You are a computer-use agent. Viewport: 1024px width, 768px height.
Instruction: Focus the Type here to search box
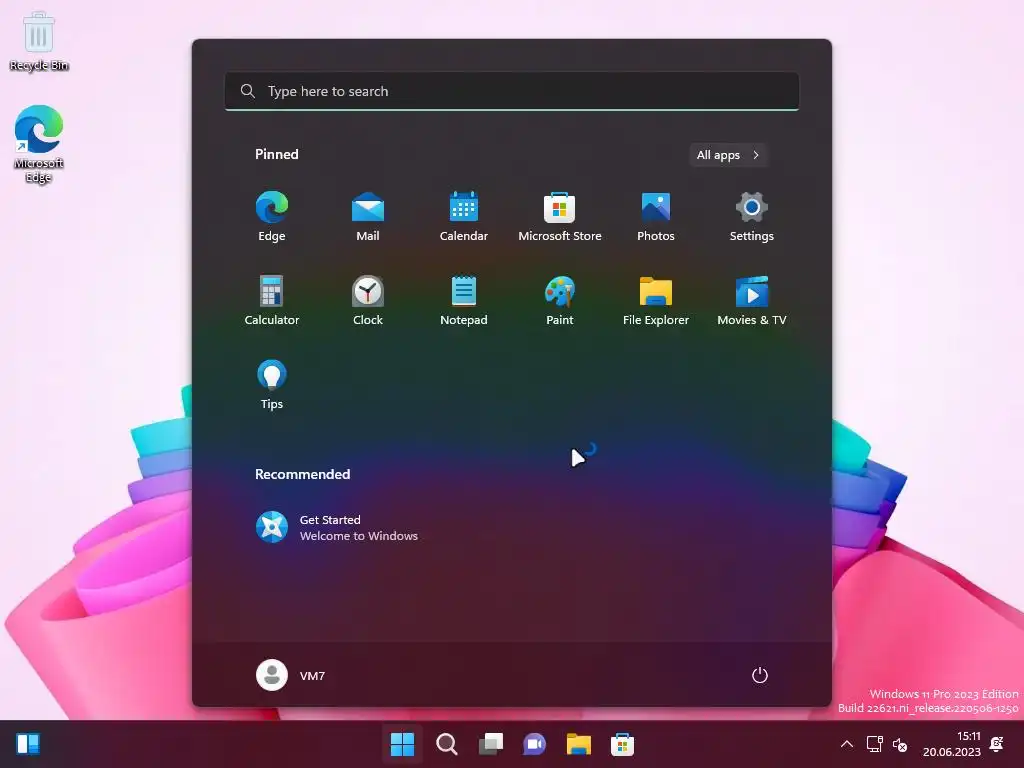pyautogui.click(x=512, y=91)
